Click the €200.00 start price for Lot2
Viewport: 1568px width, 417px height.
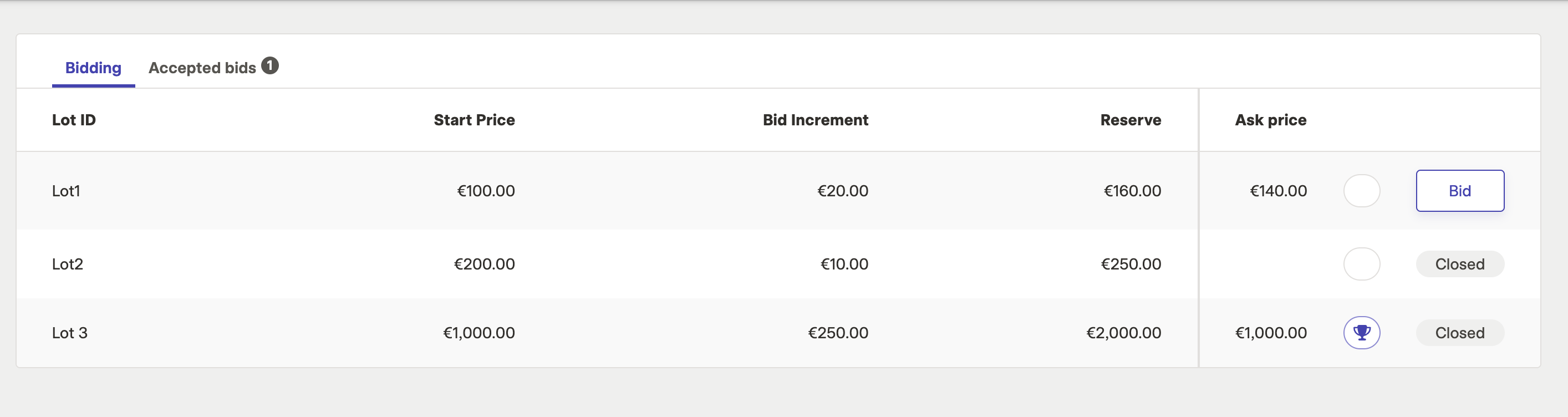click(x=485, y=263)
